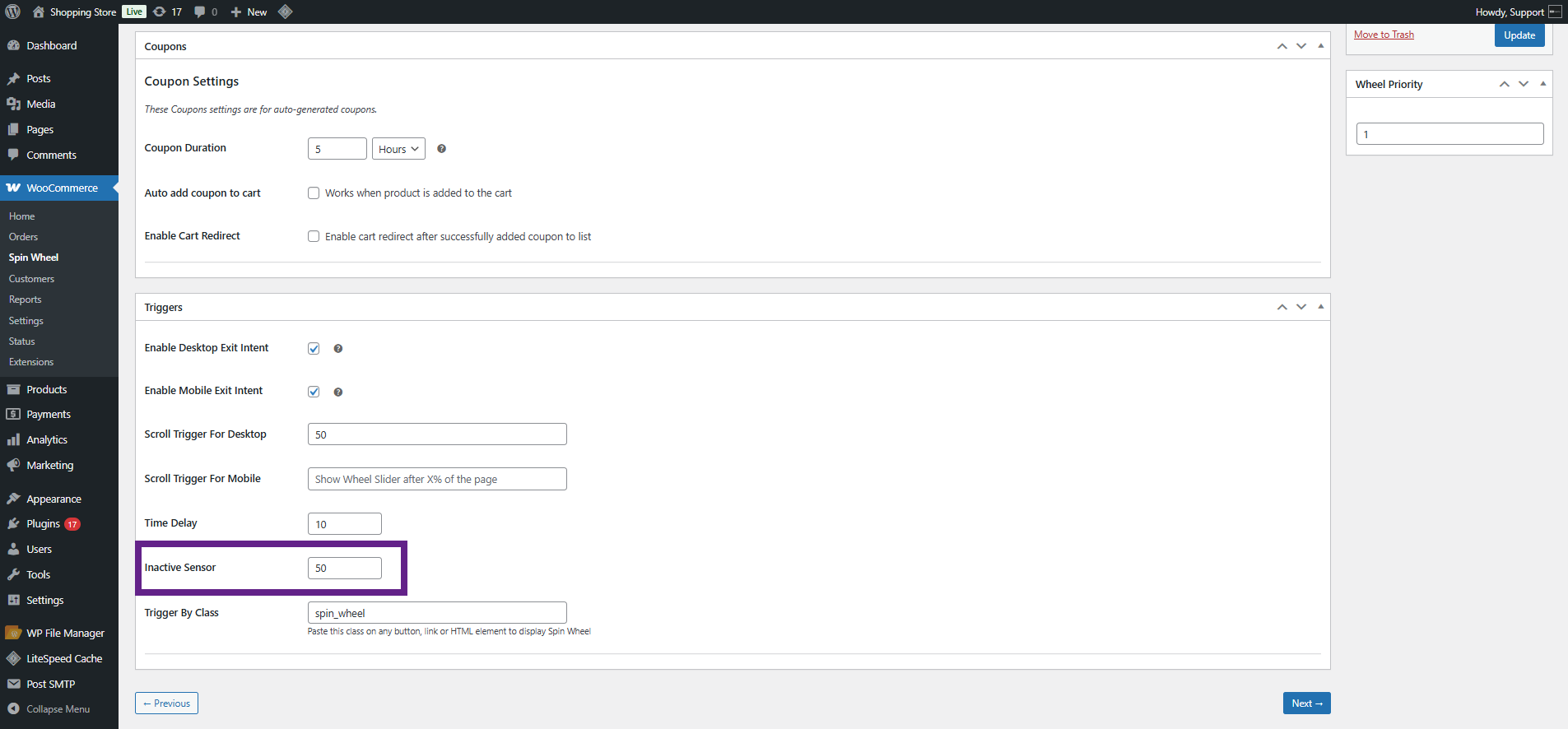Screen dimensions: 1568x729
Task: Uncheck Enable Desktop Exit Intent
Action: coord(314,349)
